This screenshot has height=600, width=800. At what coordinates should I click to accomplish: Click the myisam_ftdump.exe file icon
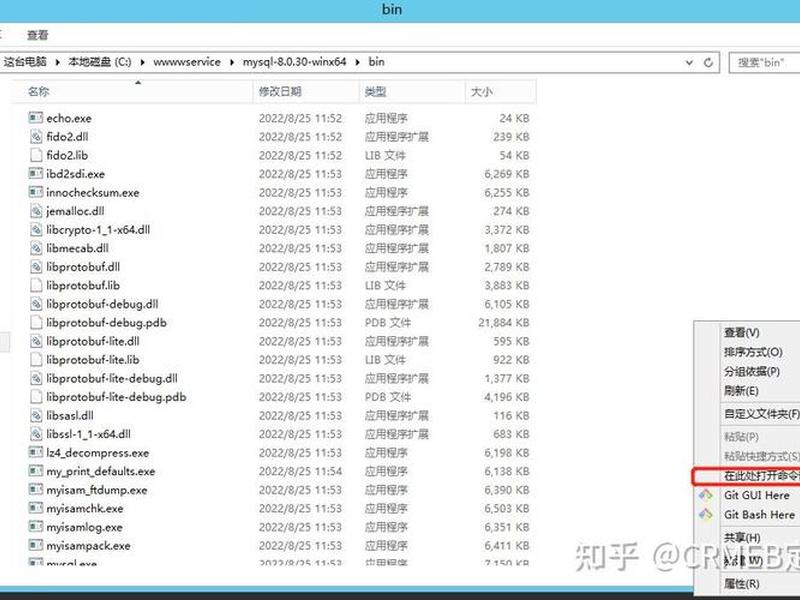pyautogui.click(x=36, y=490)
